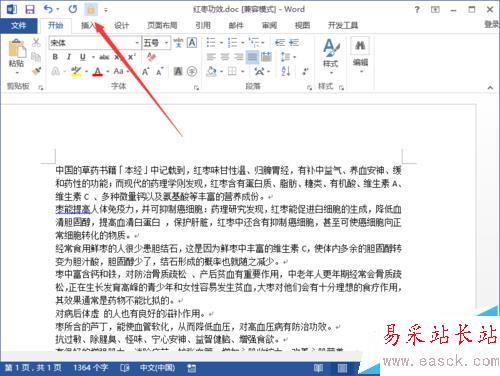Save the document from Quick Access Toolbar
This screenshot has height=376, width=500.
click(30, 9)
